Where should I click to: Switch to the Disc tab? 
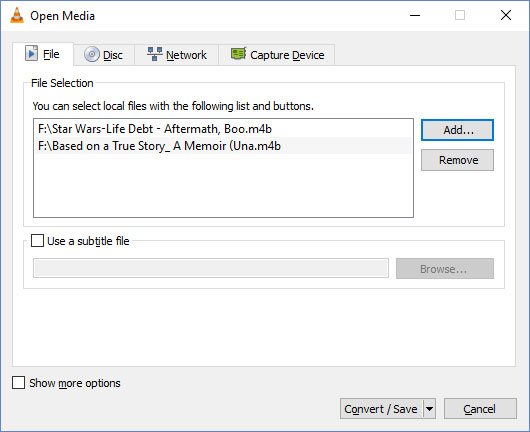tap(104, 55)
